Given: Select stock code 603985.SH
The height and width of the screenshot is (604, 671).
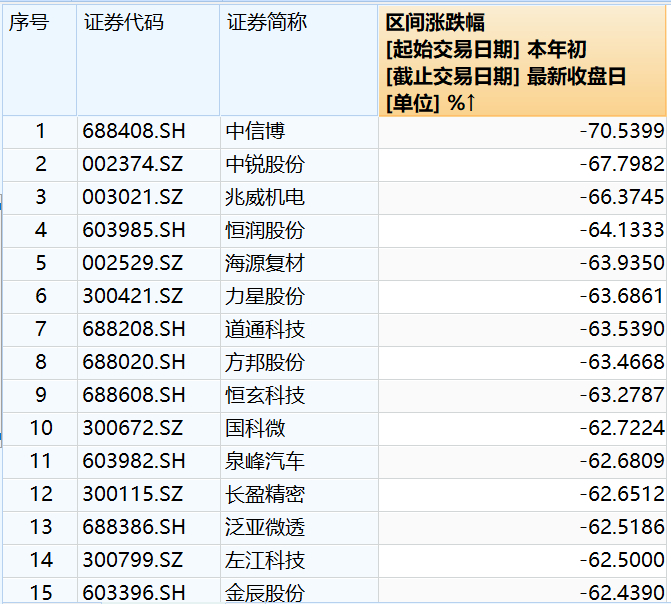Looking at the screenshot, I should pyautogui.click(x=134, y=230).
